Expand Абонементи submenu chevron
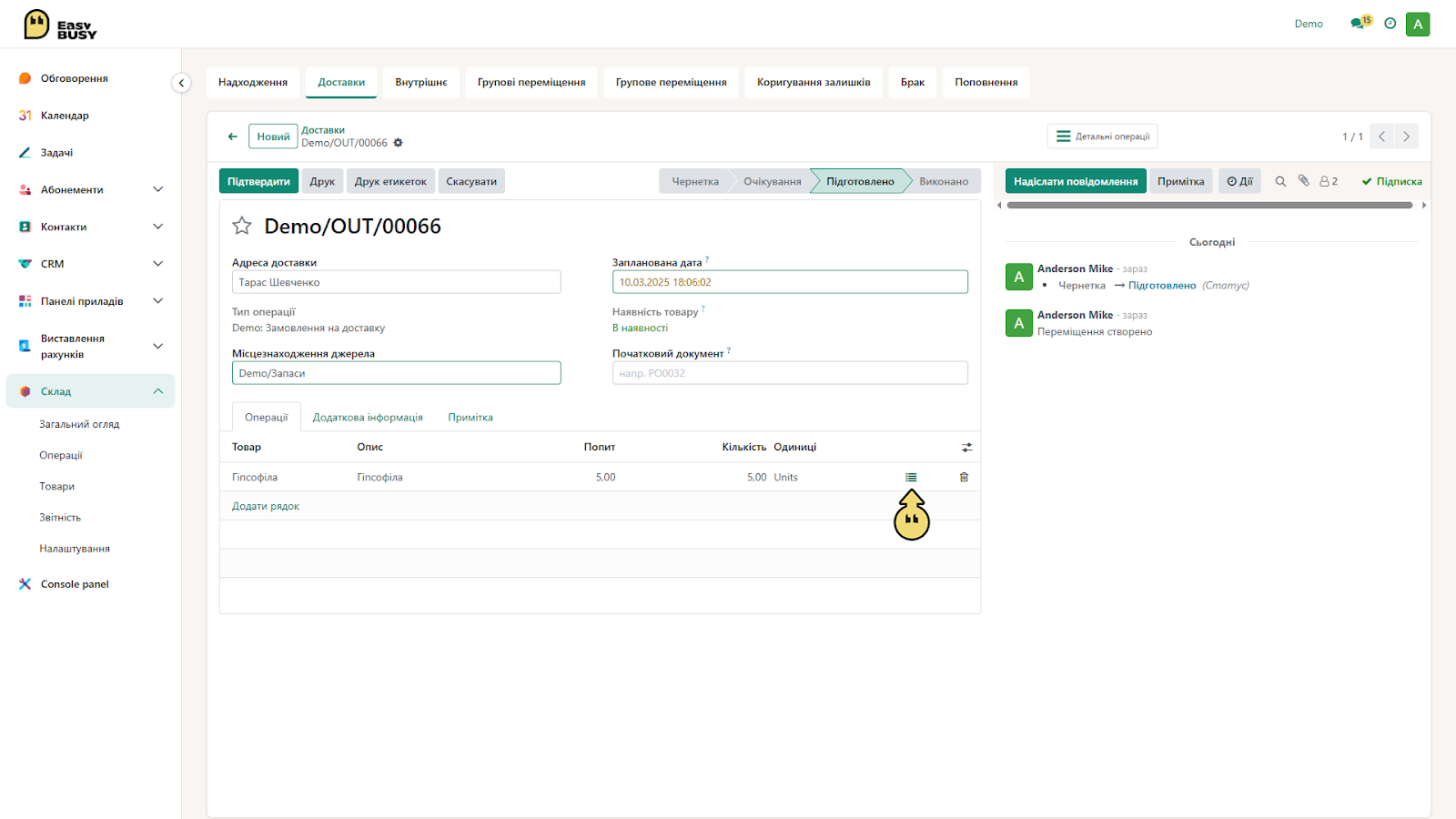The width and height of the screenshot is (1456, 819). point(157,189)
